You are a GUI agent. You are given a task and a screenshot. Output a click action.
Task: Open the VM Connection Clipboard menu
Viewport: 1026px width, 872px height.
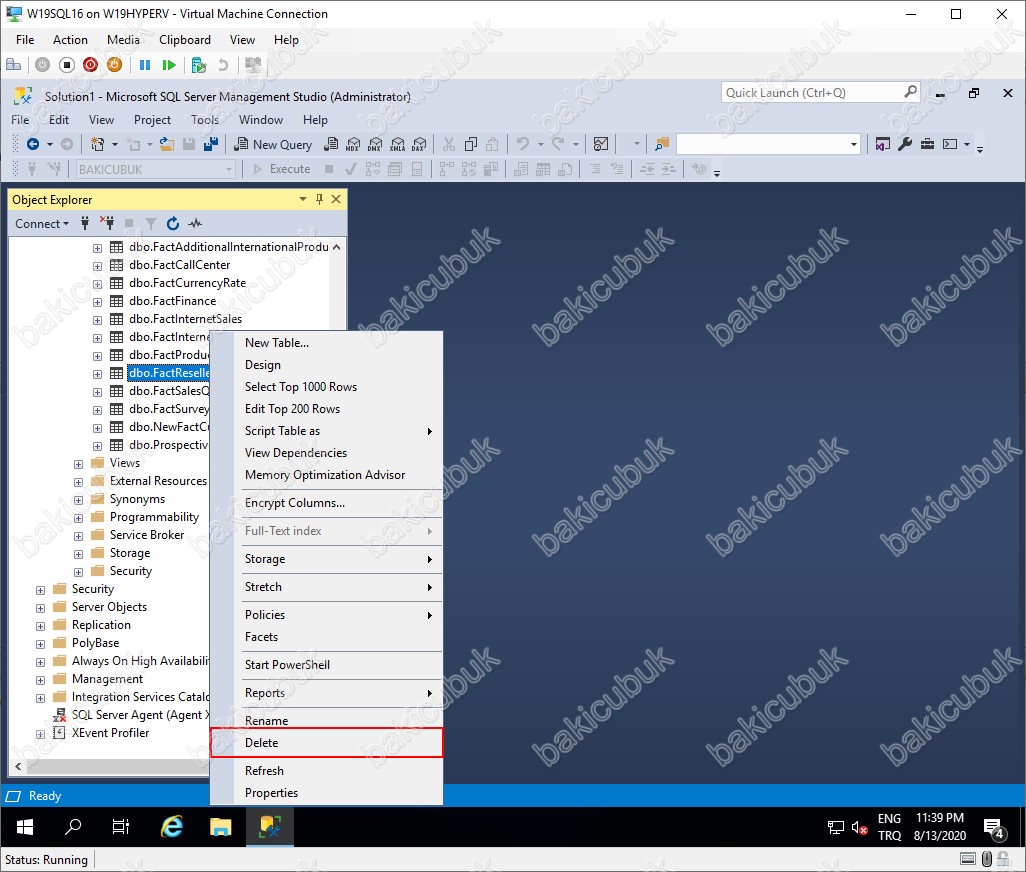pyautogui.click(x=185, y=40)
